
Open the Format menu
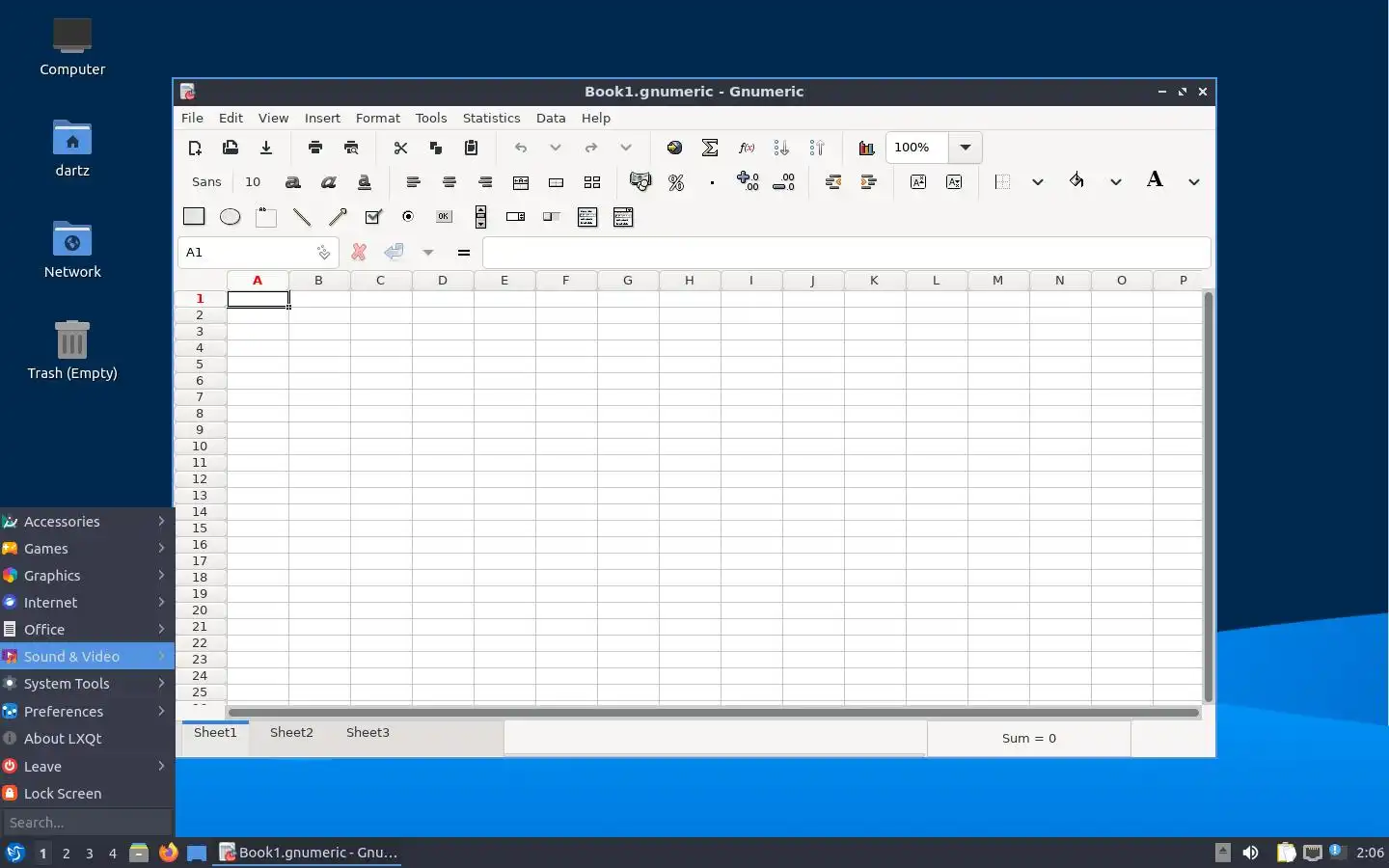pyautogui.click(x=377, y=118)
